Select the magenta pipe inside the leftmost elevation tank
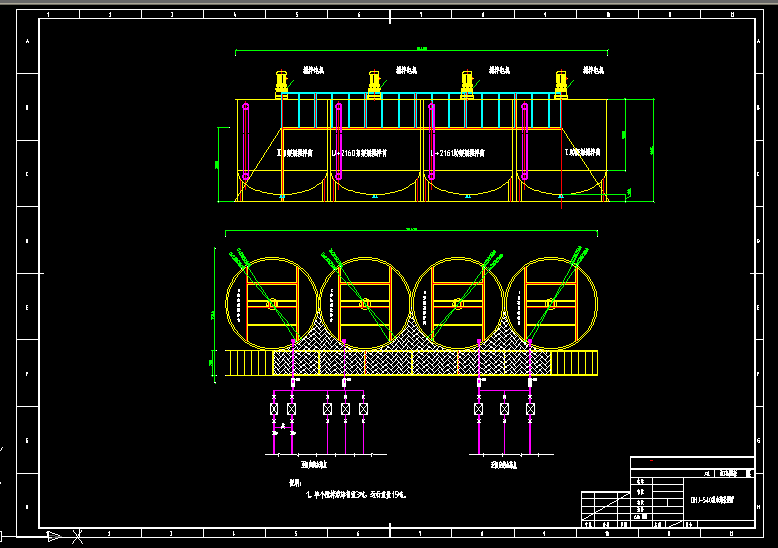Screen dimensions: 778x548 (x=246, y=141)
